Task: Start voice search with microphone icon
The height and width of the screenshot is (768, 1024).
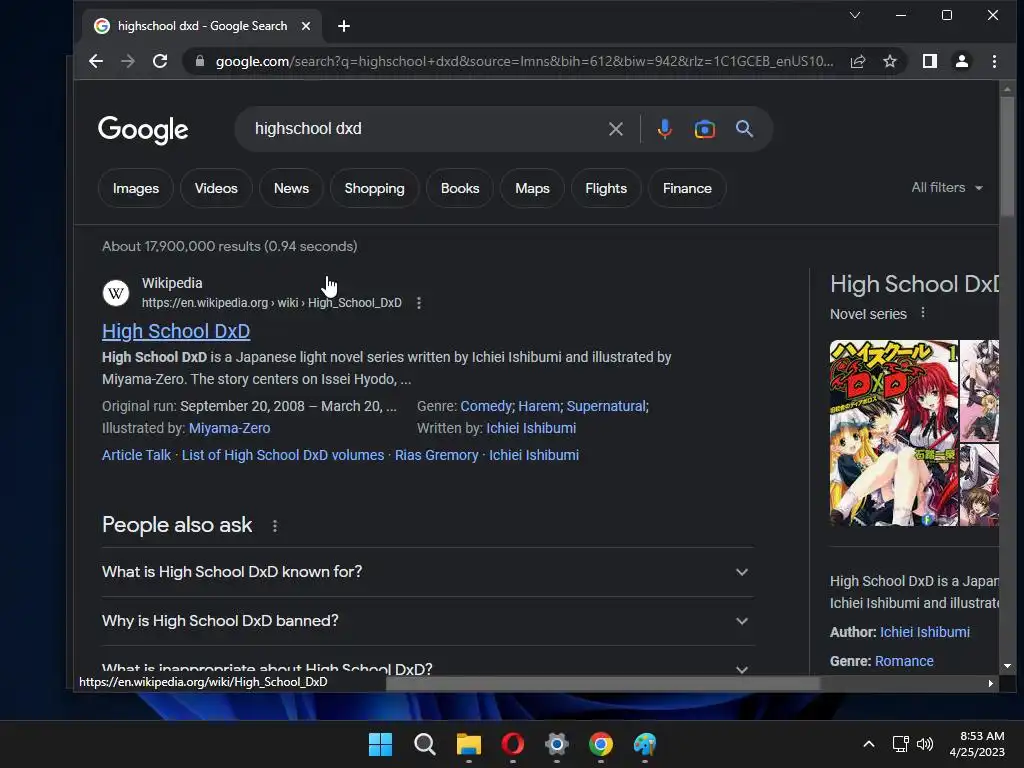Action: [x=665, y=129]
